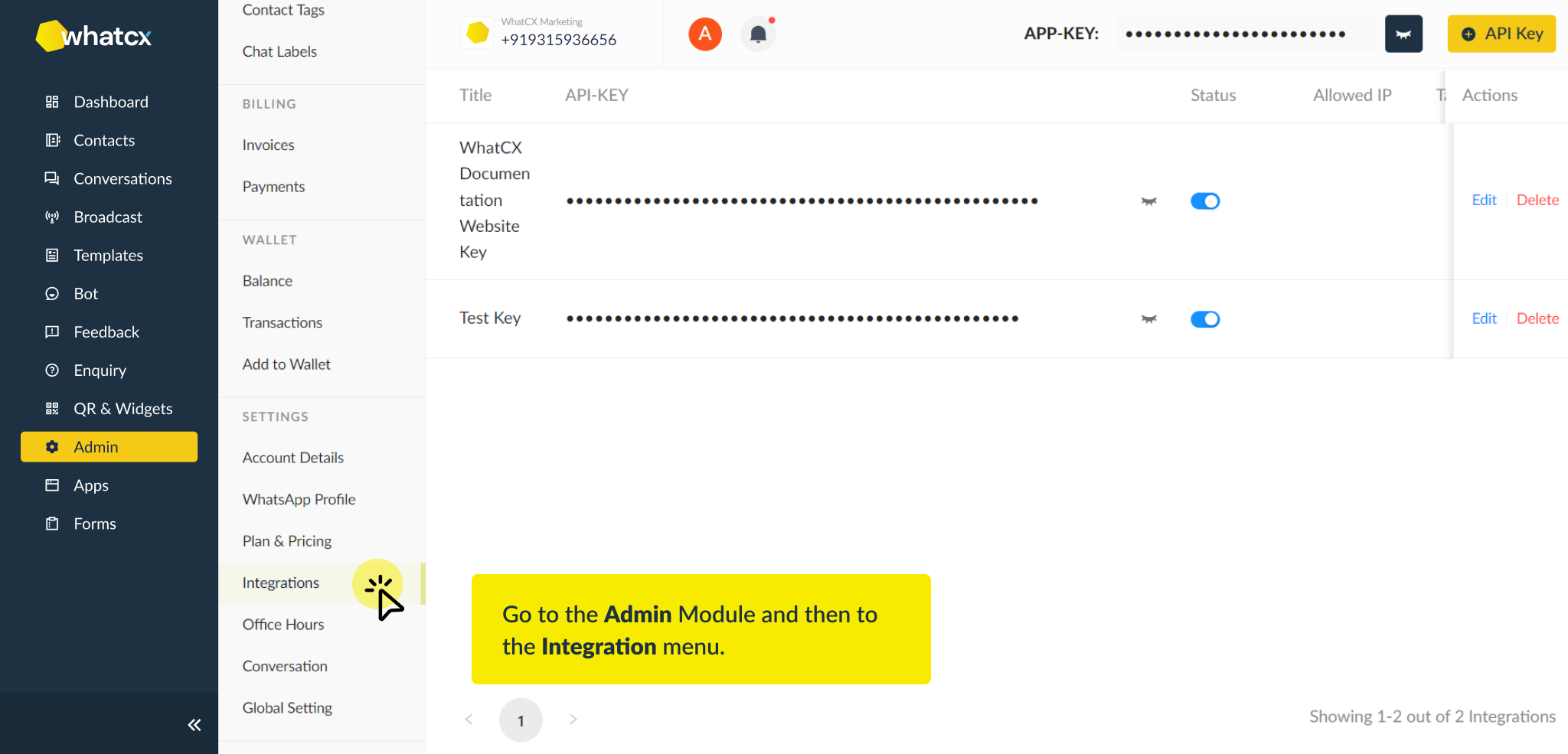Create a new API Key
Viewport: 1568px width, 754px height.
click(x=1500, y=34)
